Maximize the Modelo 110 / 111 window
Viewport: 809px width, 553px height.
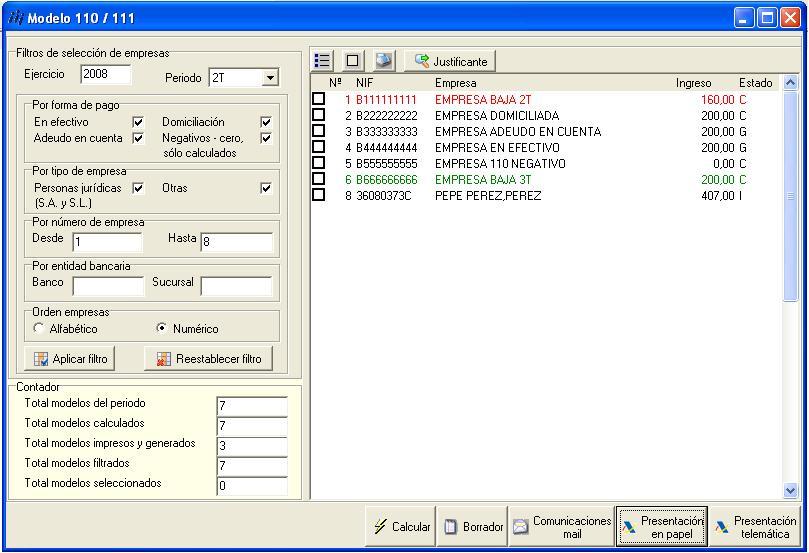[767, 18]
